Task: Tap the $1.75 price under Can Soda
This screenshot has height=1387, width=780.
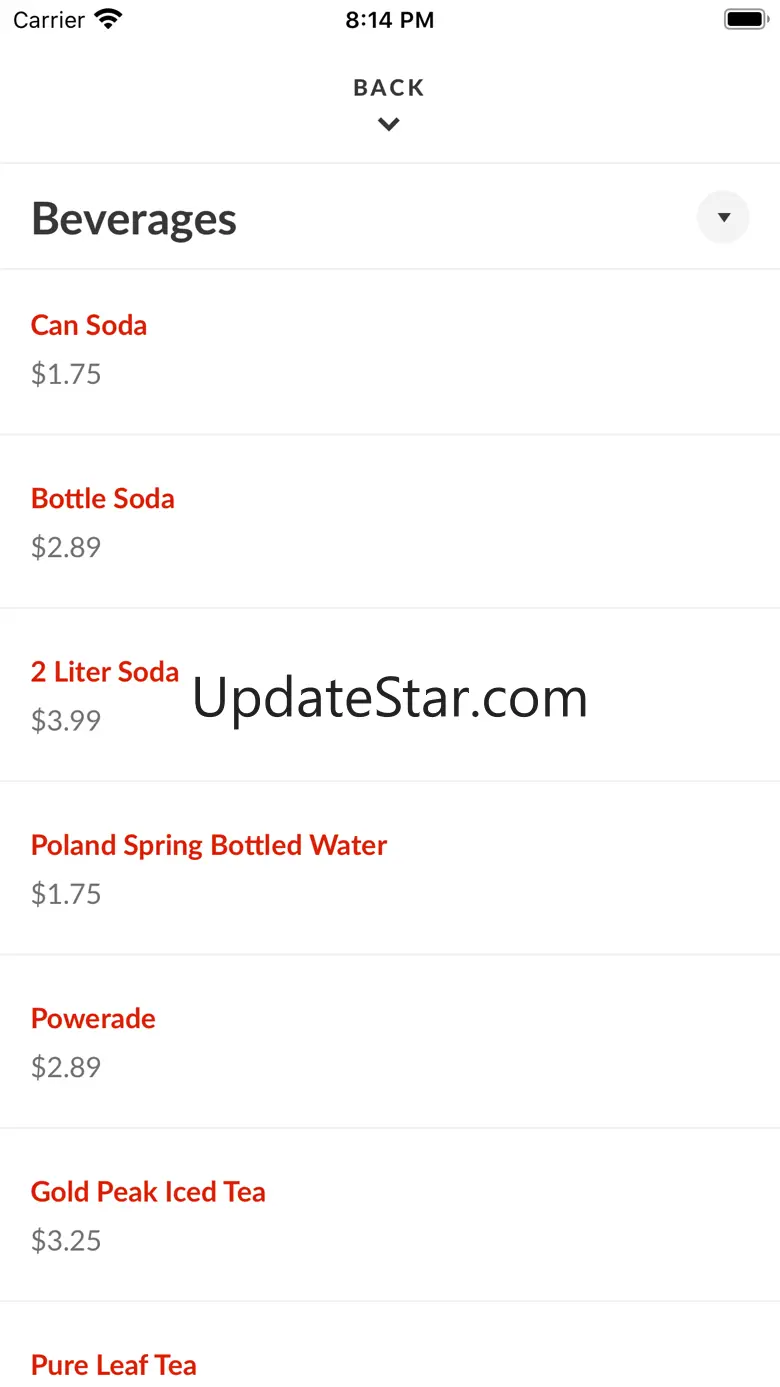Action: [x=66, y=374]
